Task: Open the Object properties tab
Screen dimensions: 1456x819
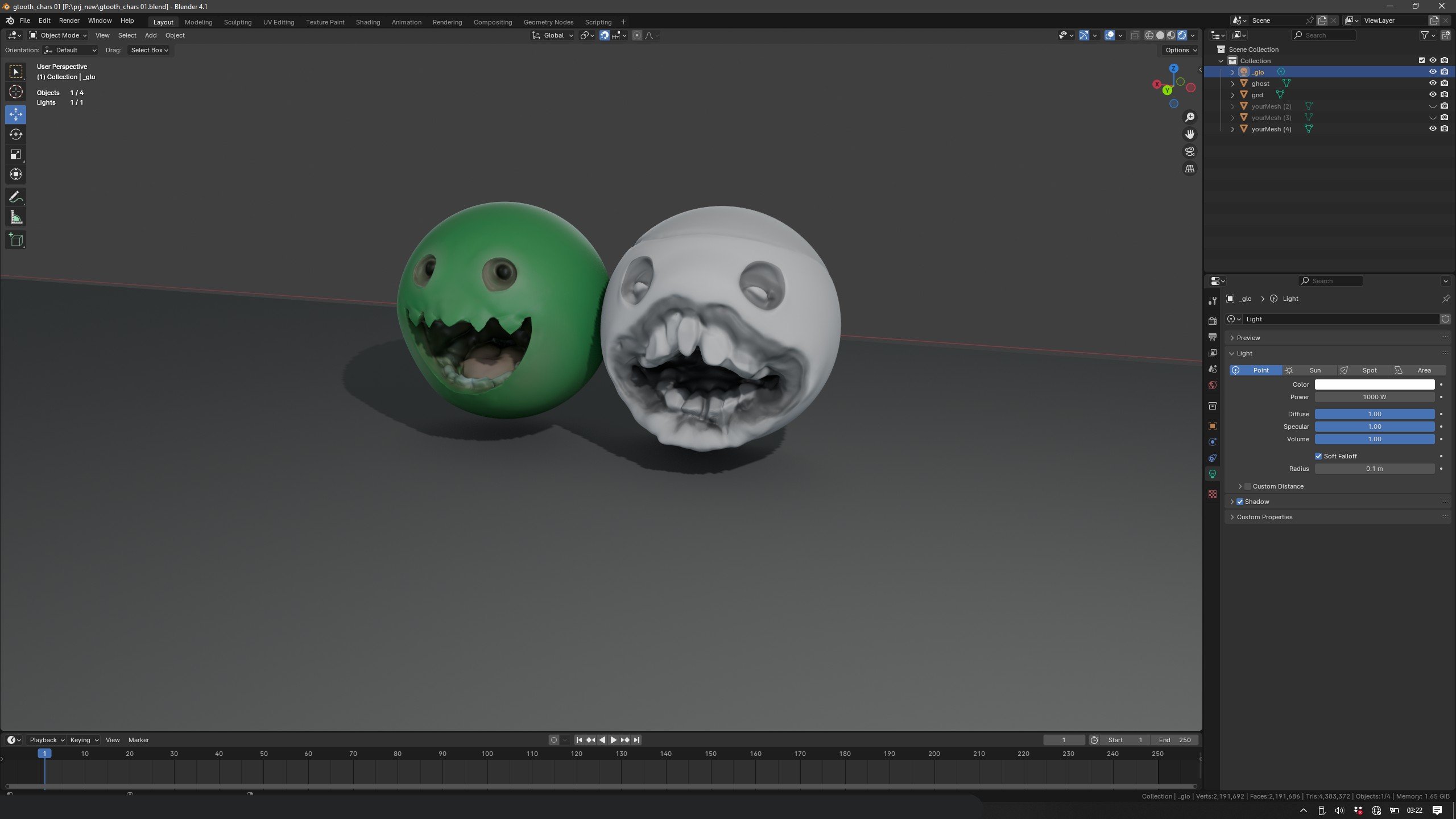Action: coord(1212,425)
